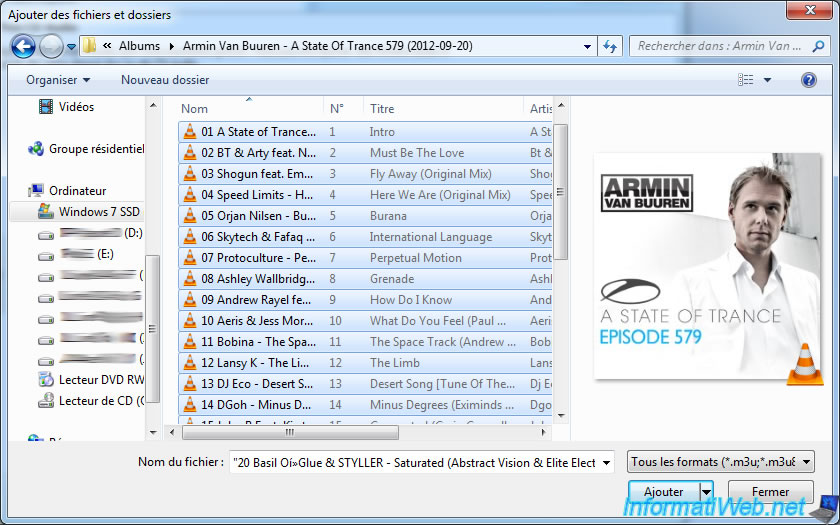Image resolution: width=840 pixels, height=525 pixels.
Task: Click the refresh icon beside address bar
Action: tap(610, 46)
